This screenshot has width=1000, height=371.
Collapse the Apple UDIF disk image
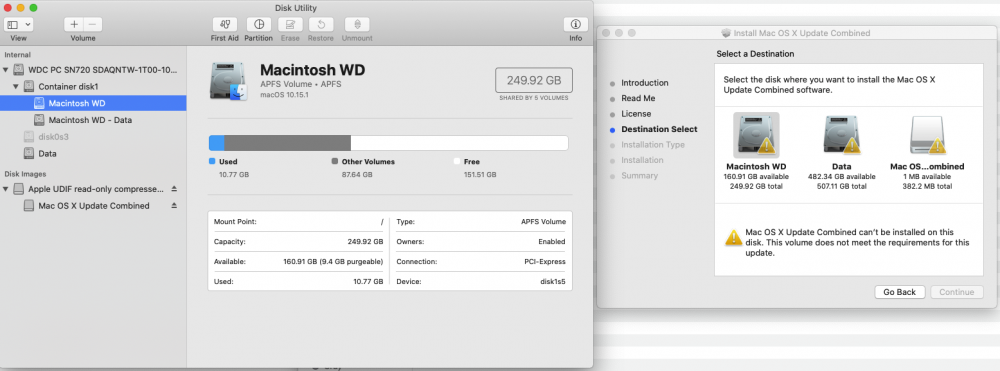click(x=6, y=189)
